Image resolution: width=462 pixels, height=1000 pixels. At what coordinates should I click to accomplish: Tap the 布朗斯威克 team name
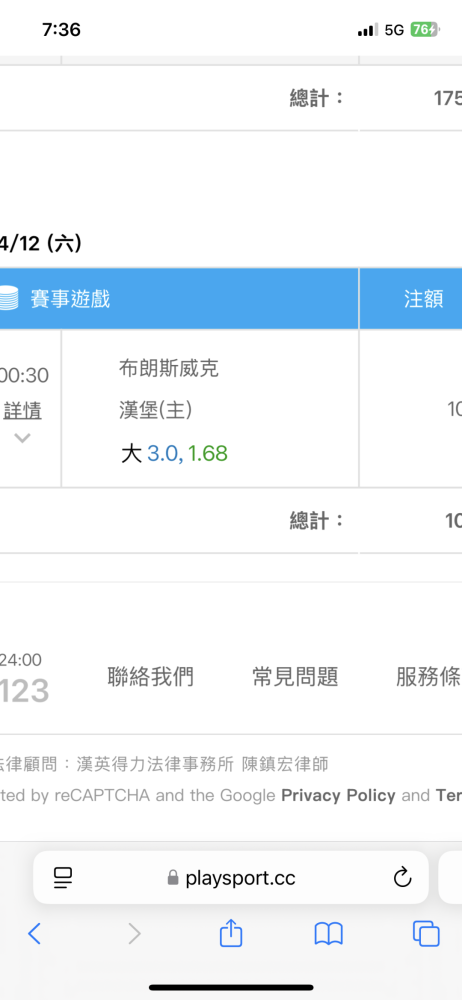click(168, 369)
